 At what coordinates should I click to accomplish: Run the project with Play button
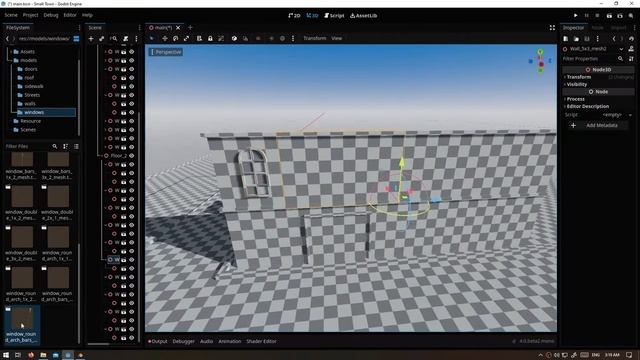pos(576,16)
